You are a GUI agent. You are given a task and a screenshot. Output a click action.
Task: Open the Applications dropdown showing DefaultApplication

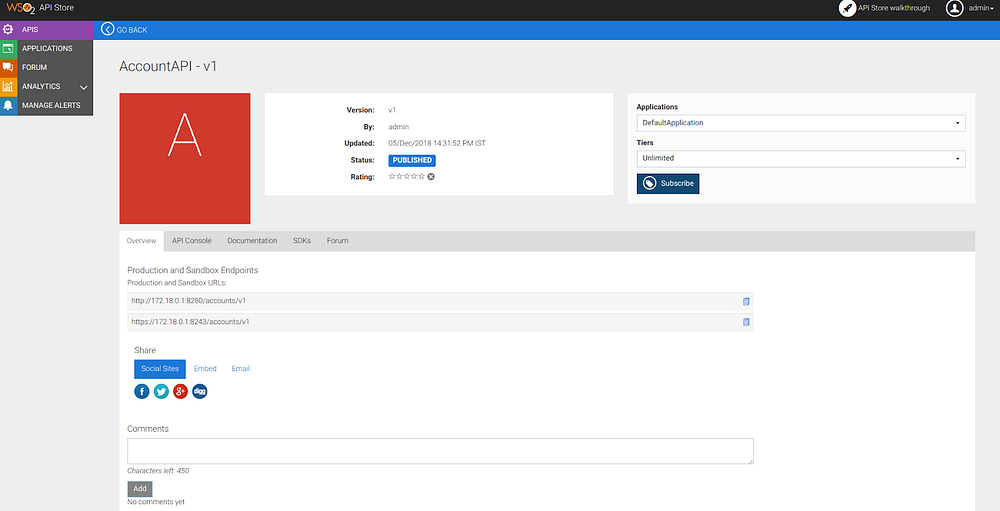pyautogui.click(x=801, y=123)
